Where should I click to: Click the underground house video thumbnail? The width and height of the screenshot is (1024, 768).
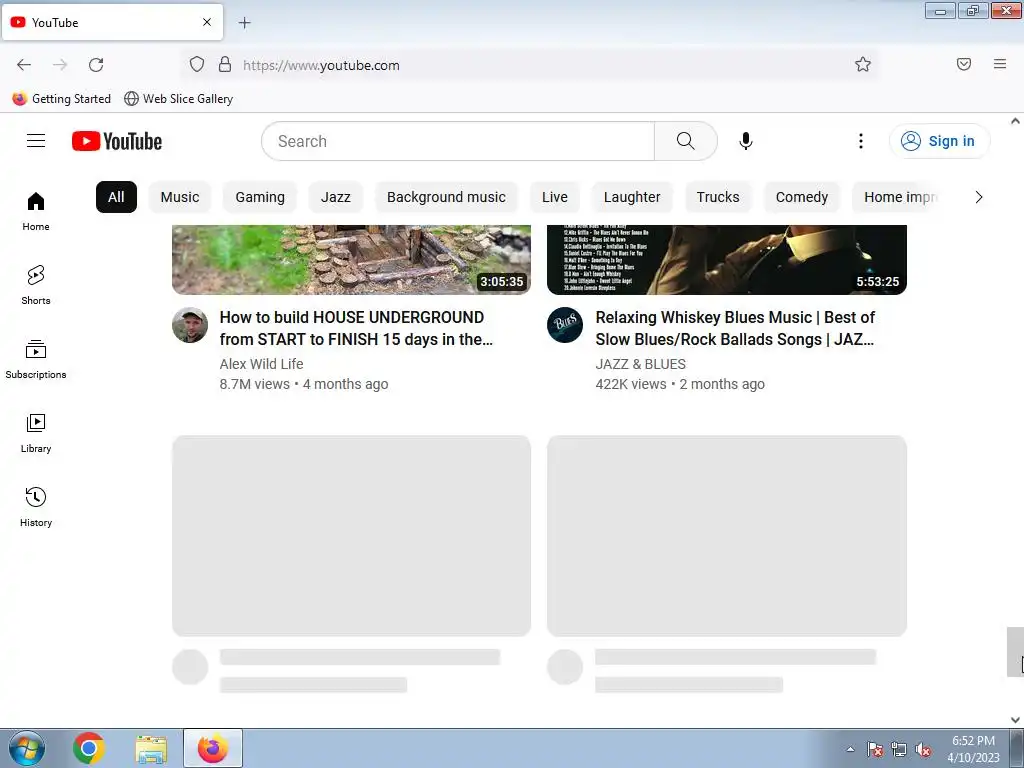pos(351,259)
